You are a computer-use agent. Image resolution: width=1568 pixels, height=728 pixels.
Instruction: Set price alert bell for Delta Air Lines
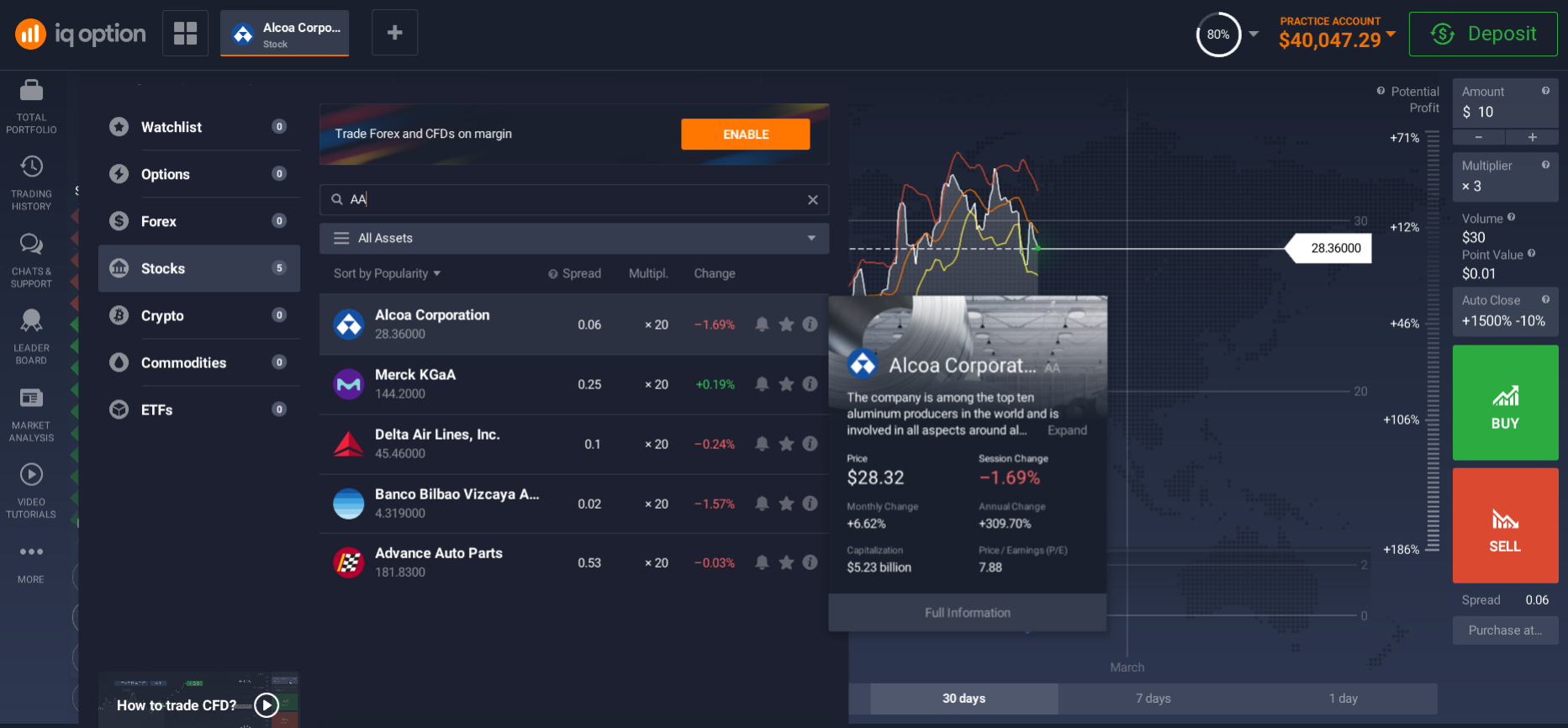[762, 443]
